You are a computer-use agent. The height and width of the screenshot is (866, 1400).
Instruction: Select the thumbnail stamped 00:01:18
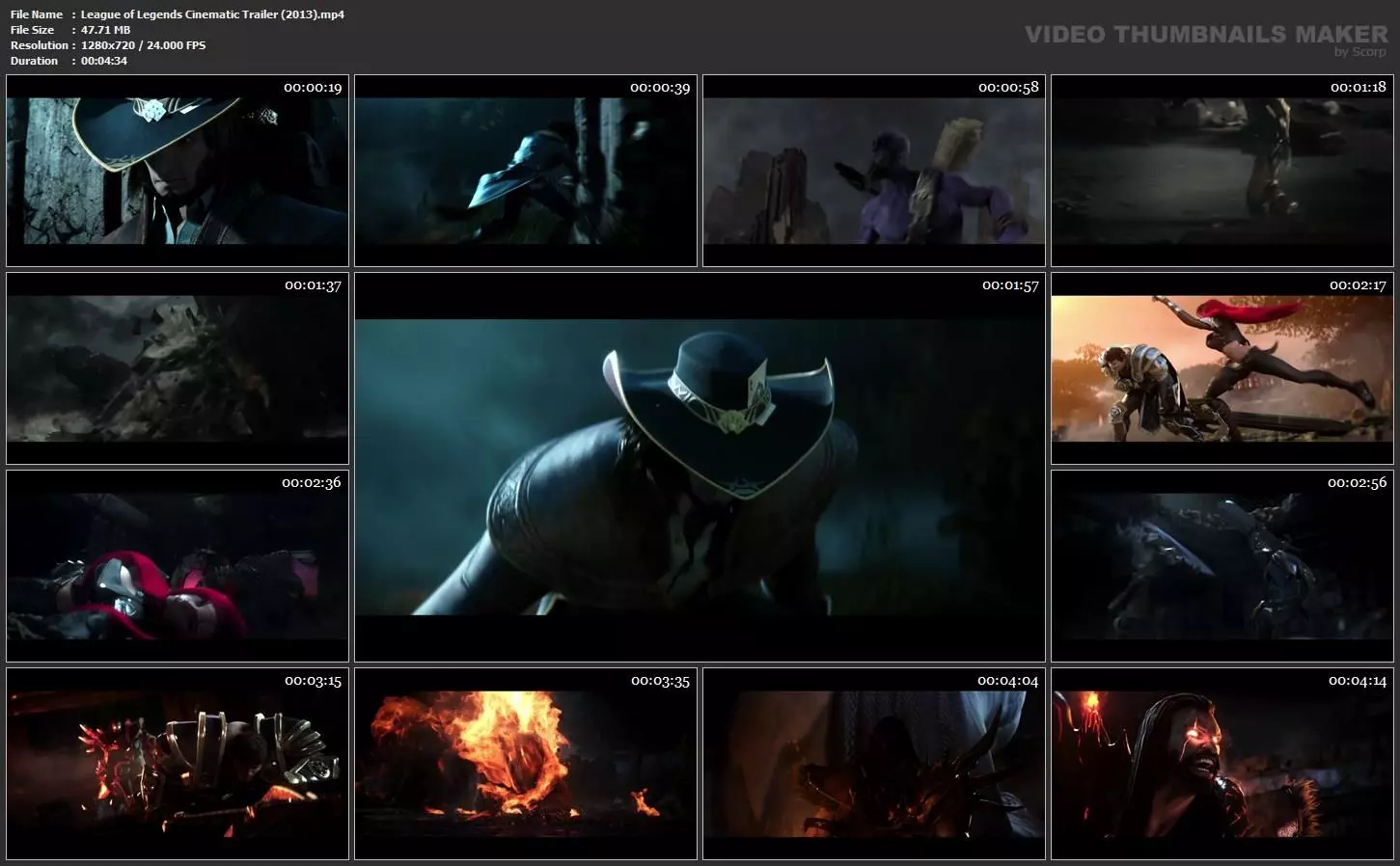[1222, 171]
